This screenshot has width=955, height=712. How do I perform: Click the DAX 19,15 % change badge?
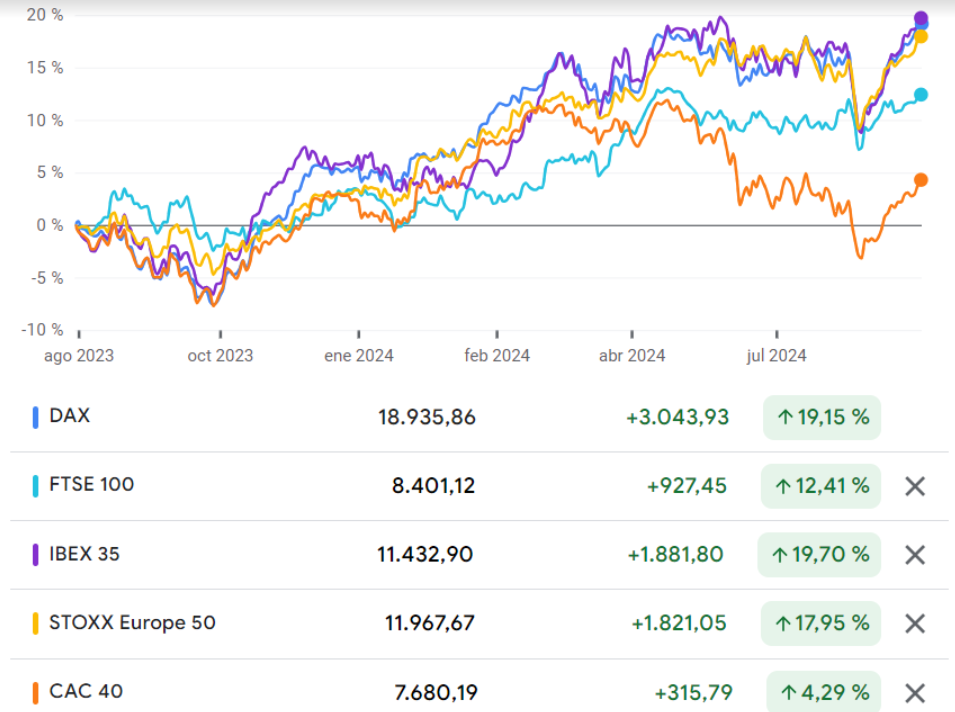pyautogui.click(x=822, y=418)
